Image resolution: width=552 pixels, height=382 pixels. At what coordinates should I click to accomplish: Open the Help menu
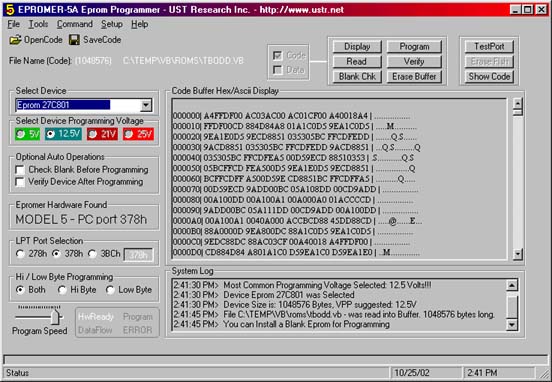tap(139, 24)
